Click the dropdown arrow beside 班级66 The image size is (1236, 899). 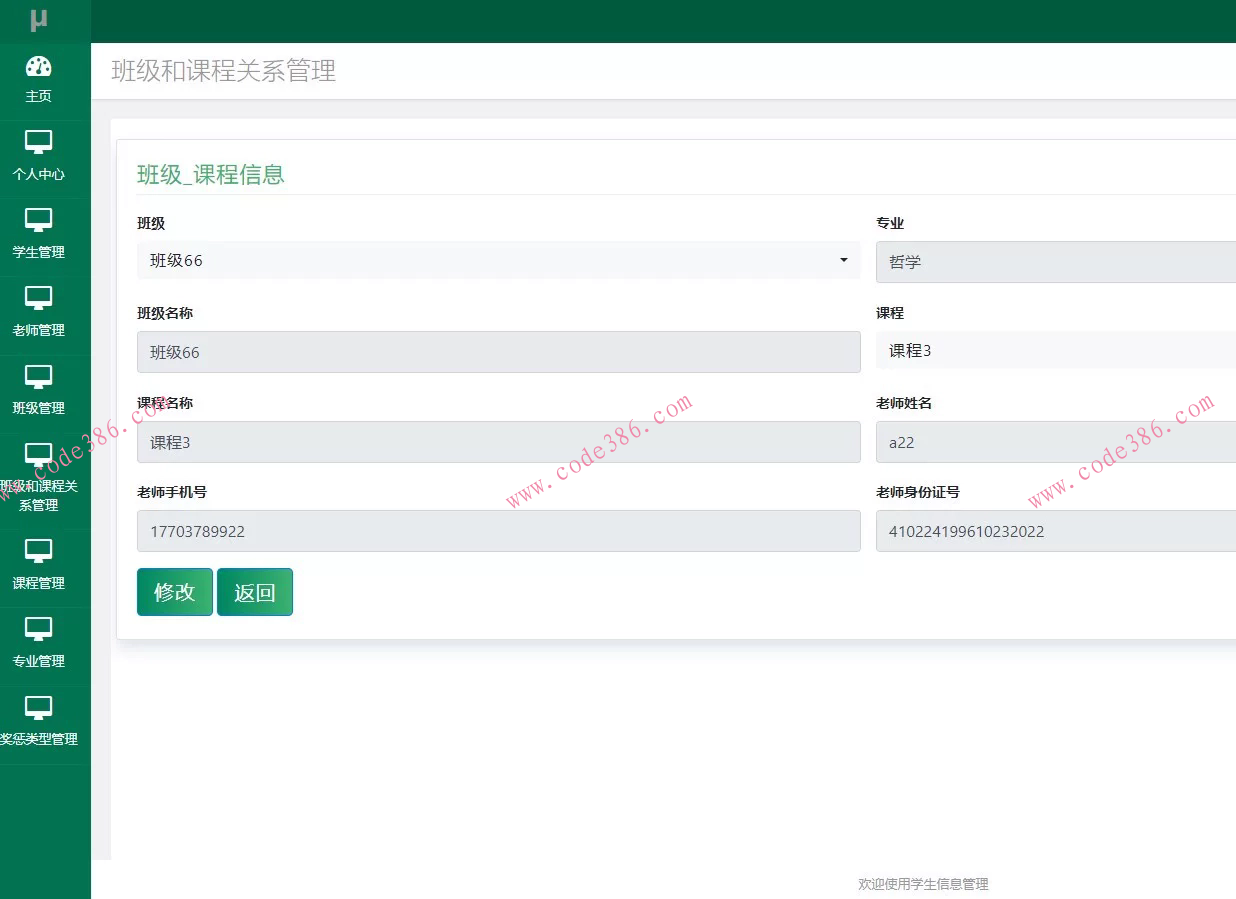843,260
